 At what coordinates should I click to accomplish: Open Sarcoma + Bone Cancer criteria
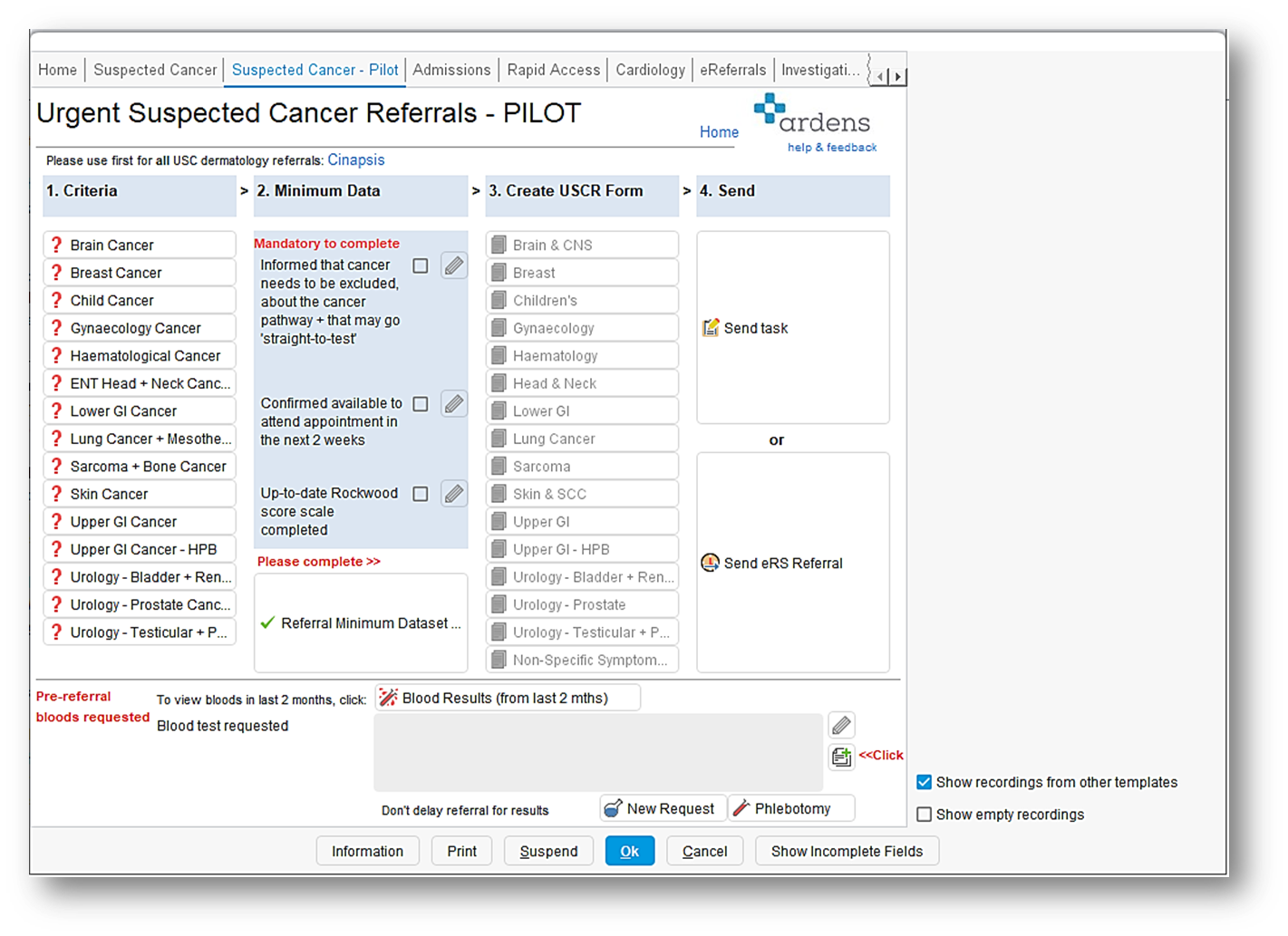coord(140,467)
